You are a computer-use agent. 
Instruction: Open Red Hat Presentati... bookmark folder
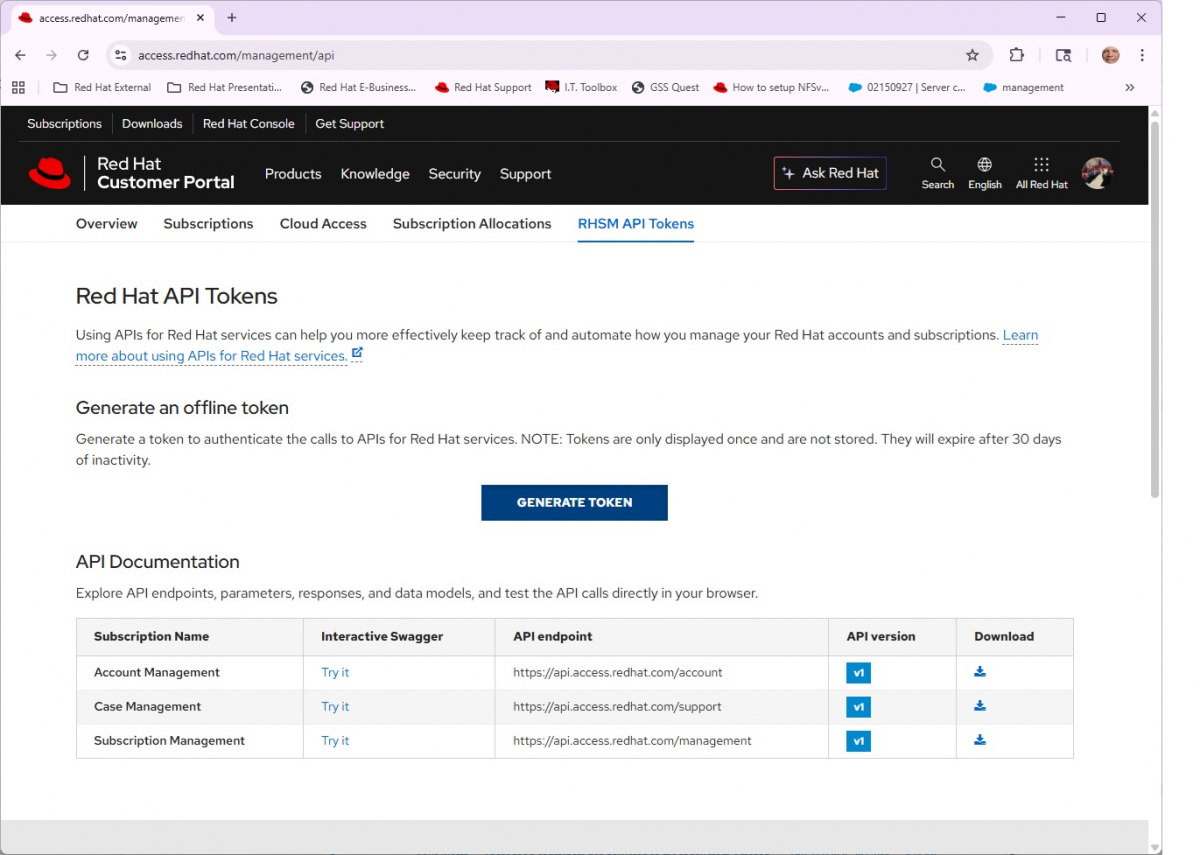(225, 87)
